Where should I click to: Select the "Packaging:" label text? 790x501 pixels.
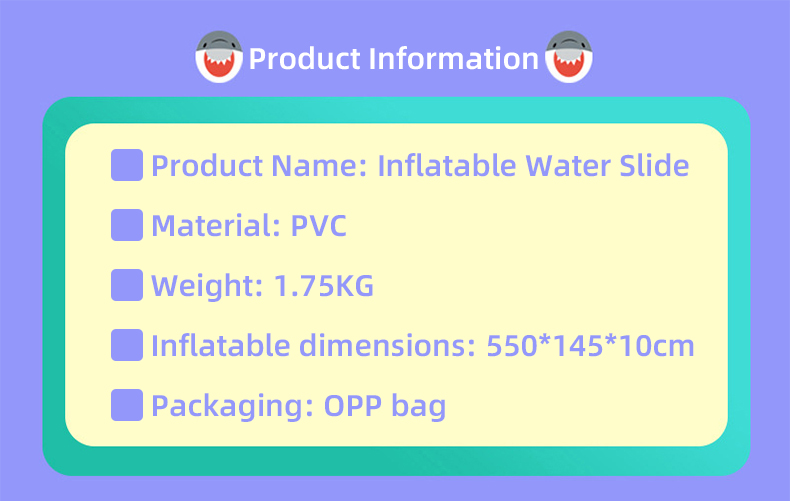[232, 407]
